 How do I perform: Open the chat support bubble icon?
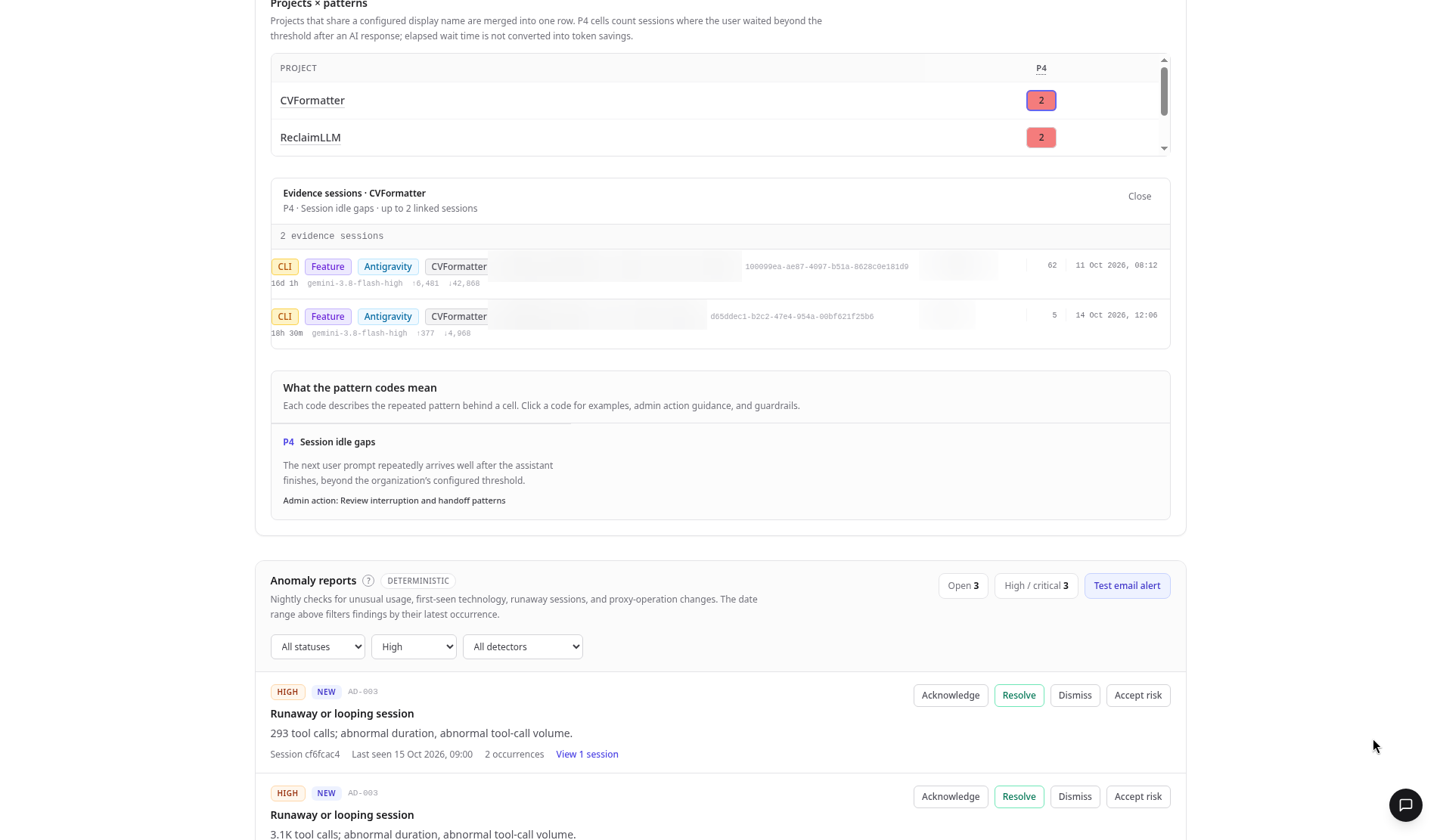pyautogui.click(x=1405, y=804)
